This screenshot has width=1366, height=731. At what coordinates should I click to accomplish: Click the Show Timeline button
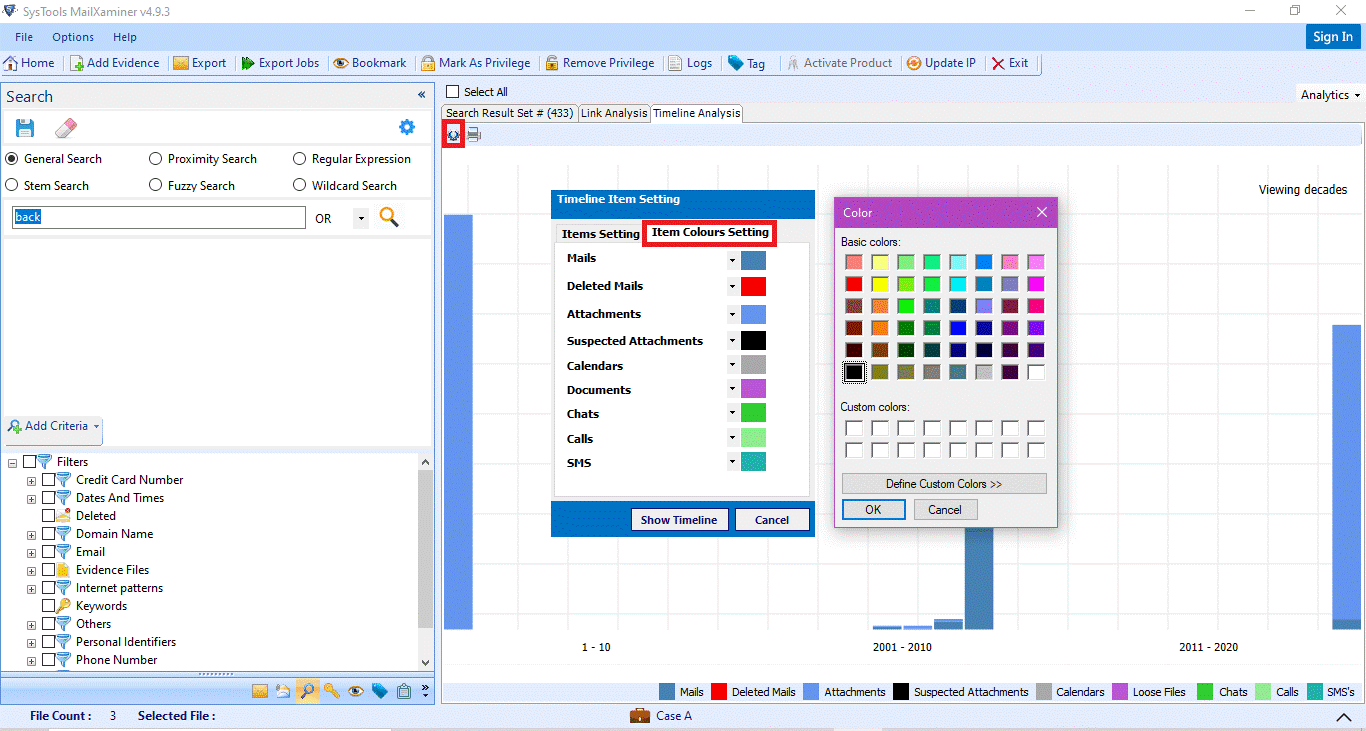coord(679,520)
